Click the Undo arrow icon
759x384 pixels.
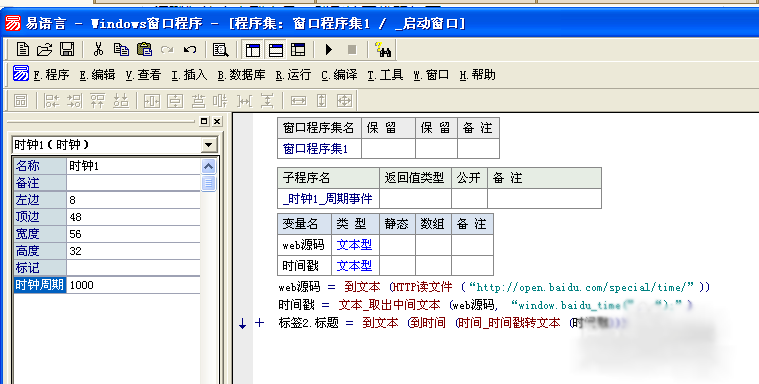[190, 49]
